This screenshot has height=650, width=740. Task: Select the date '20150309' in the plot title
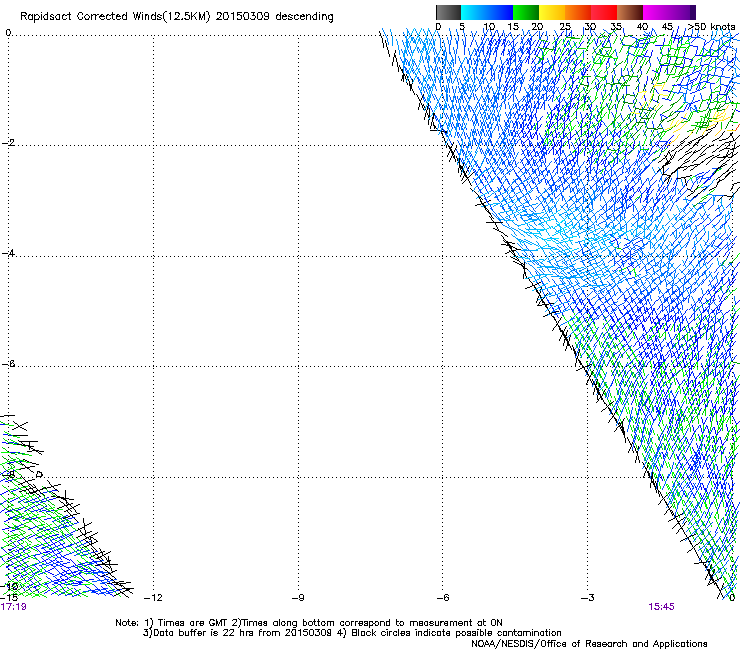tap(243, 16)
